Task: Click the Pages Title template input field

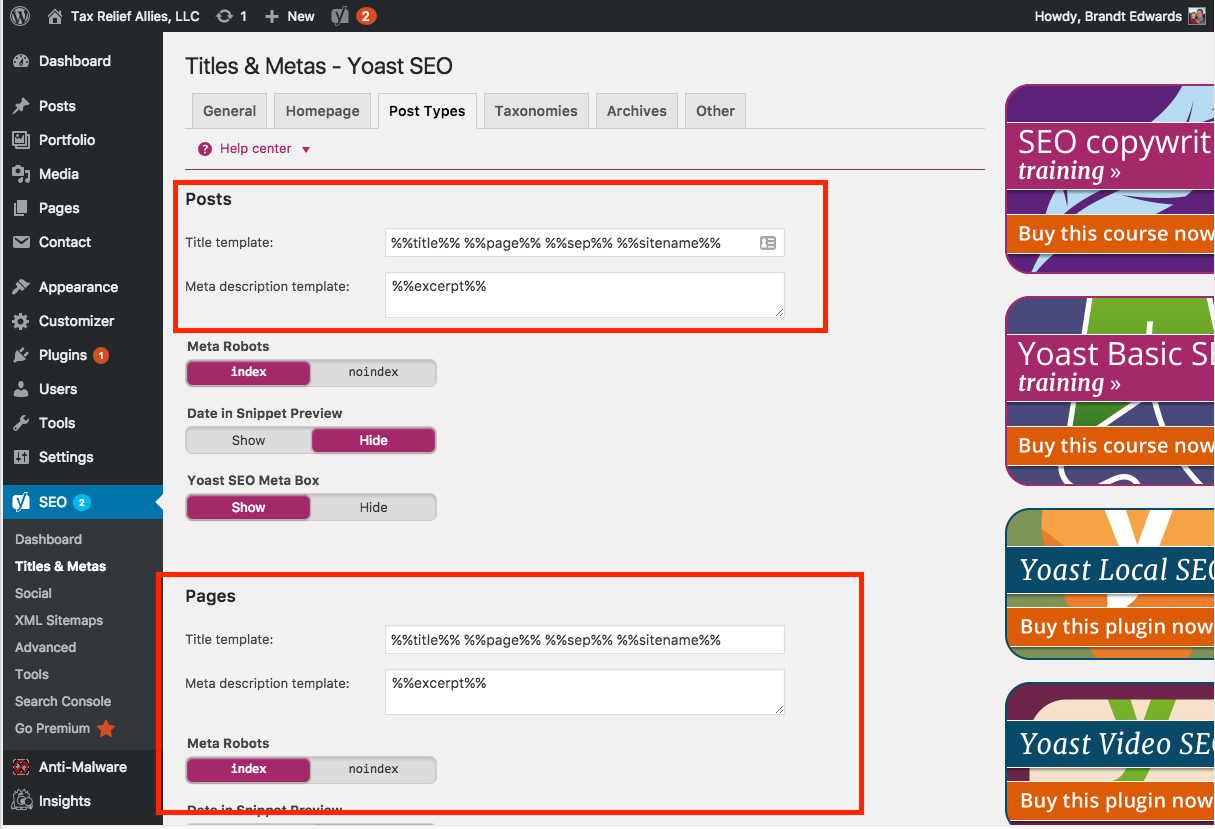Action: (x=585, y=640)
